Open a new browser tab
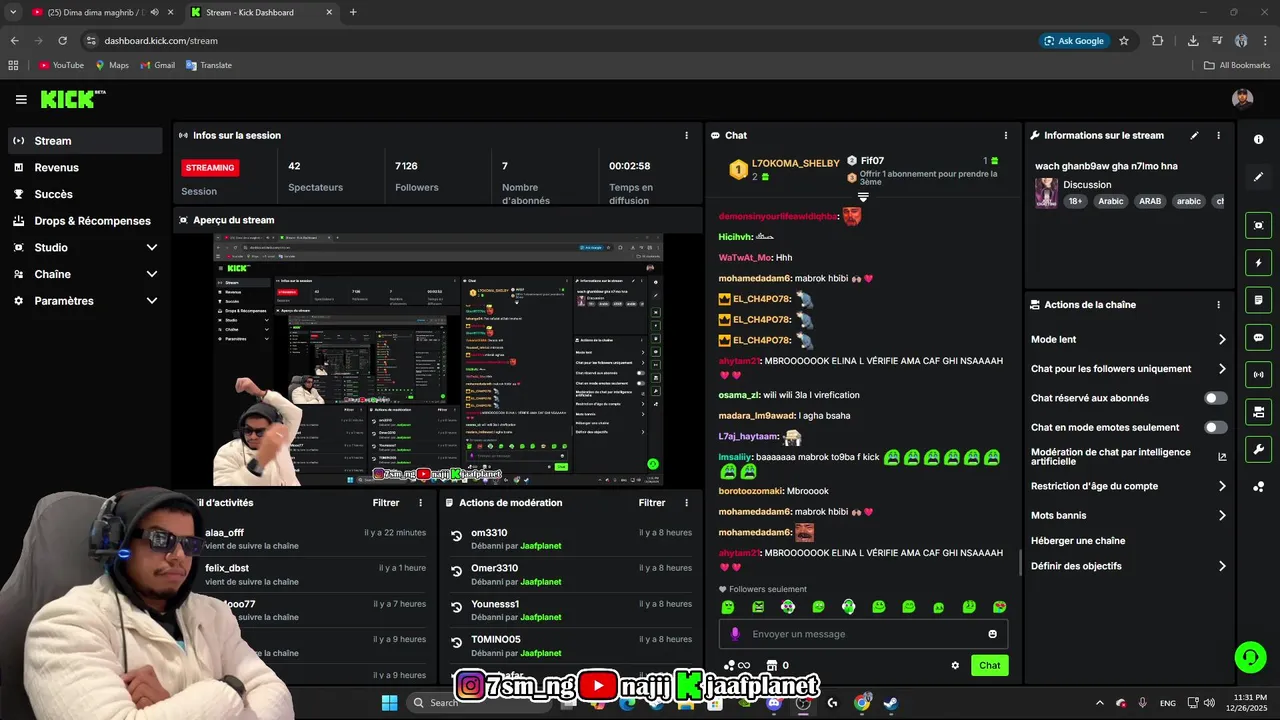The width and height of the screenshot is (1280, 720). 353,12
